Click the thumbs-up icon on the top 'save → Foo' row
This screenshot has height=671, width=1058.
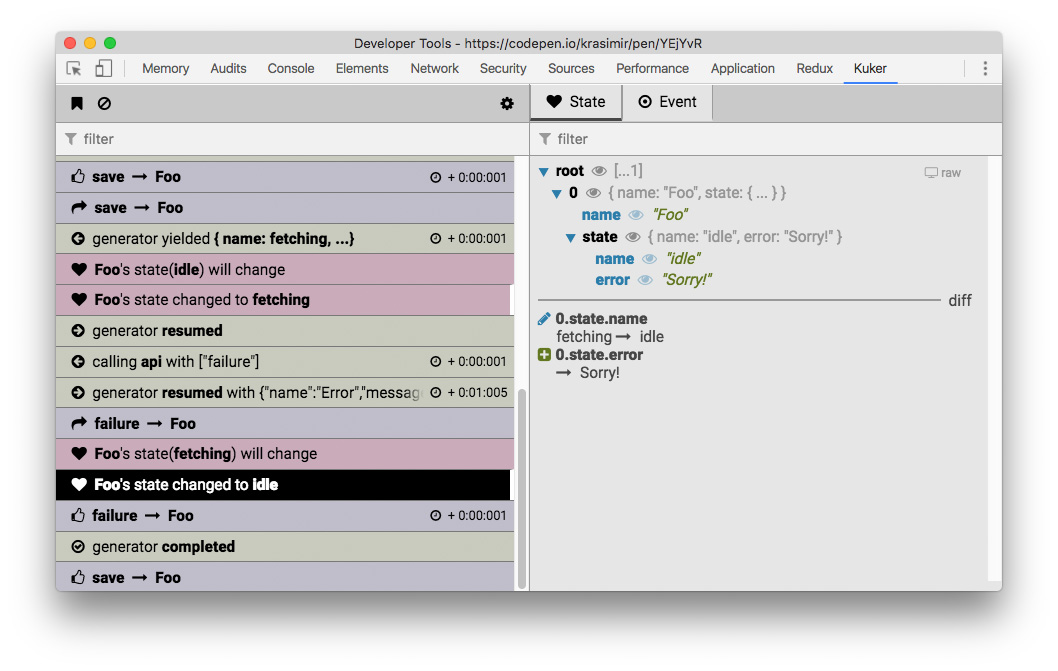tap(78, 177)
